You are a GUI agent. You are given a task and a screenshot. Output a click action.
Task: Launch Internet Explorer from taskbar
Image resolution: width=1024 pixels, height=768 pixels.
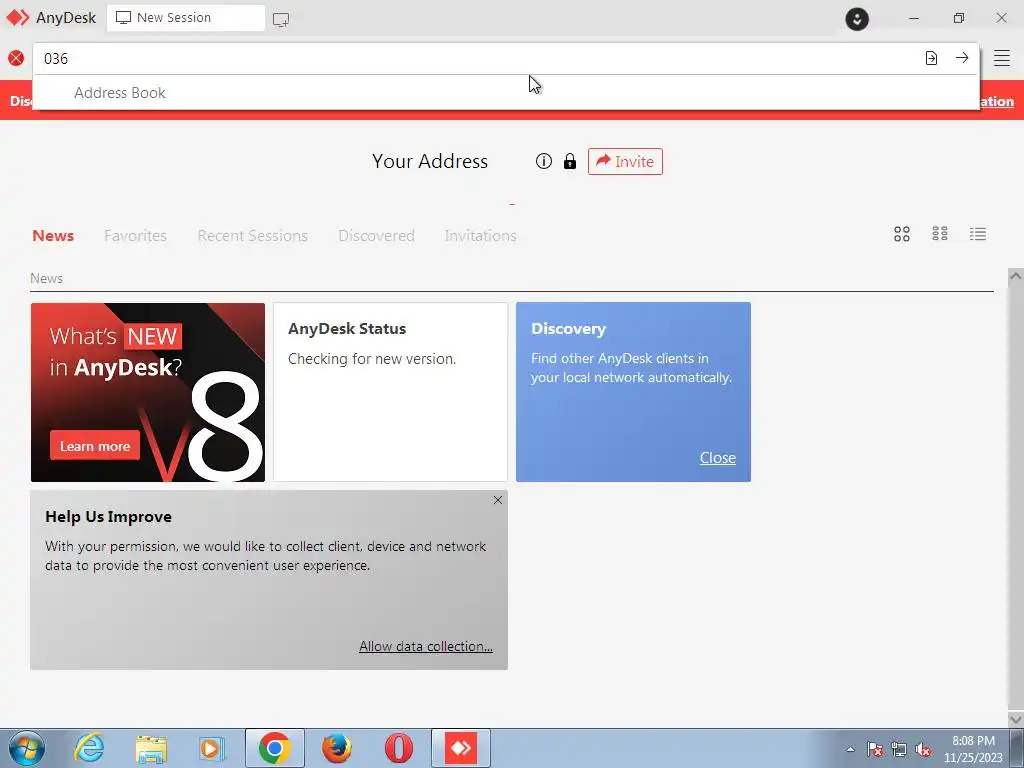(89, 748)
